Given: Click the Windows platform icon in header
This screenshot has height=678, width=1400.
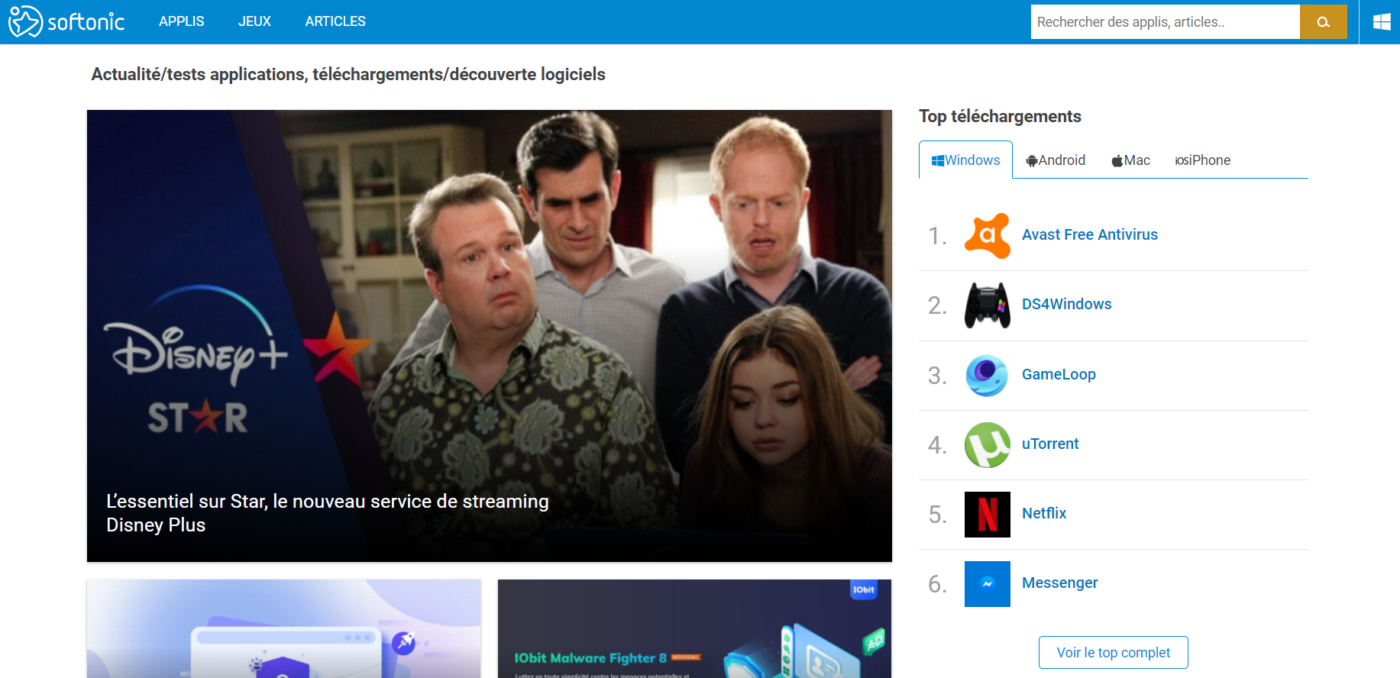Looking at the screenshot, I should [1381, 22].
